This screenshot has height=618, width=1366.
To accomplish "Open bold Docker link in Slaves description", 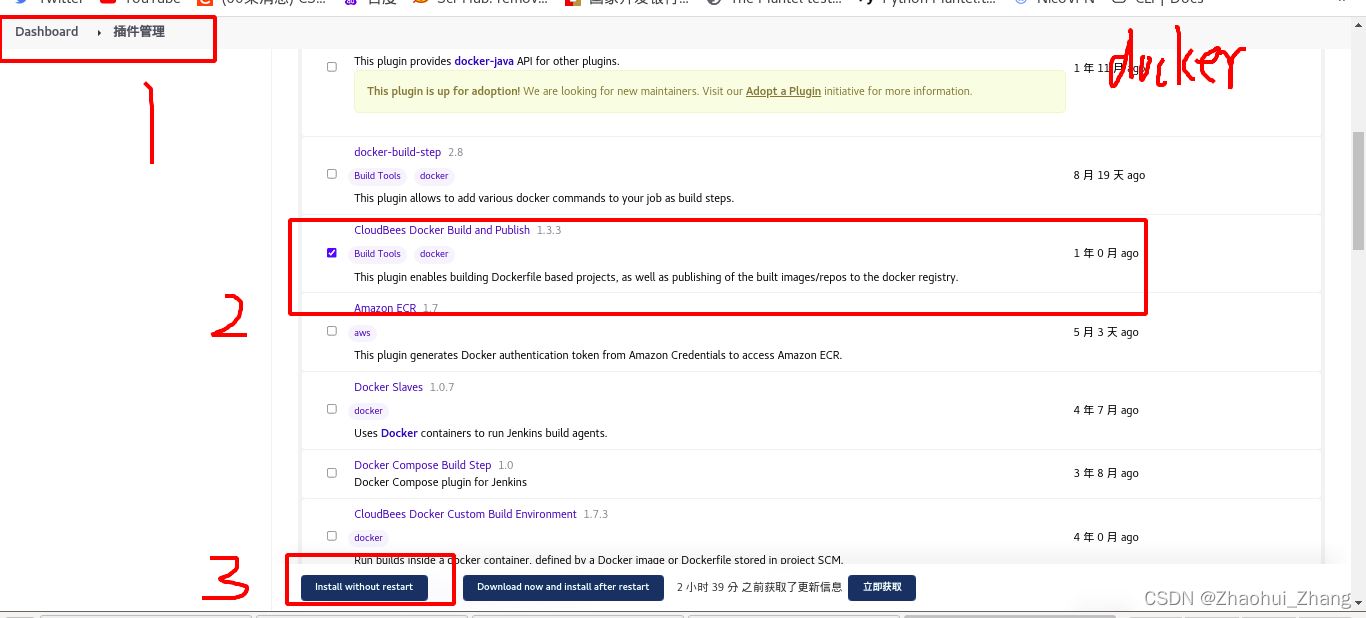I will coord(399,433).
